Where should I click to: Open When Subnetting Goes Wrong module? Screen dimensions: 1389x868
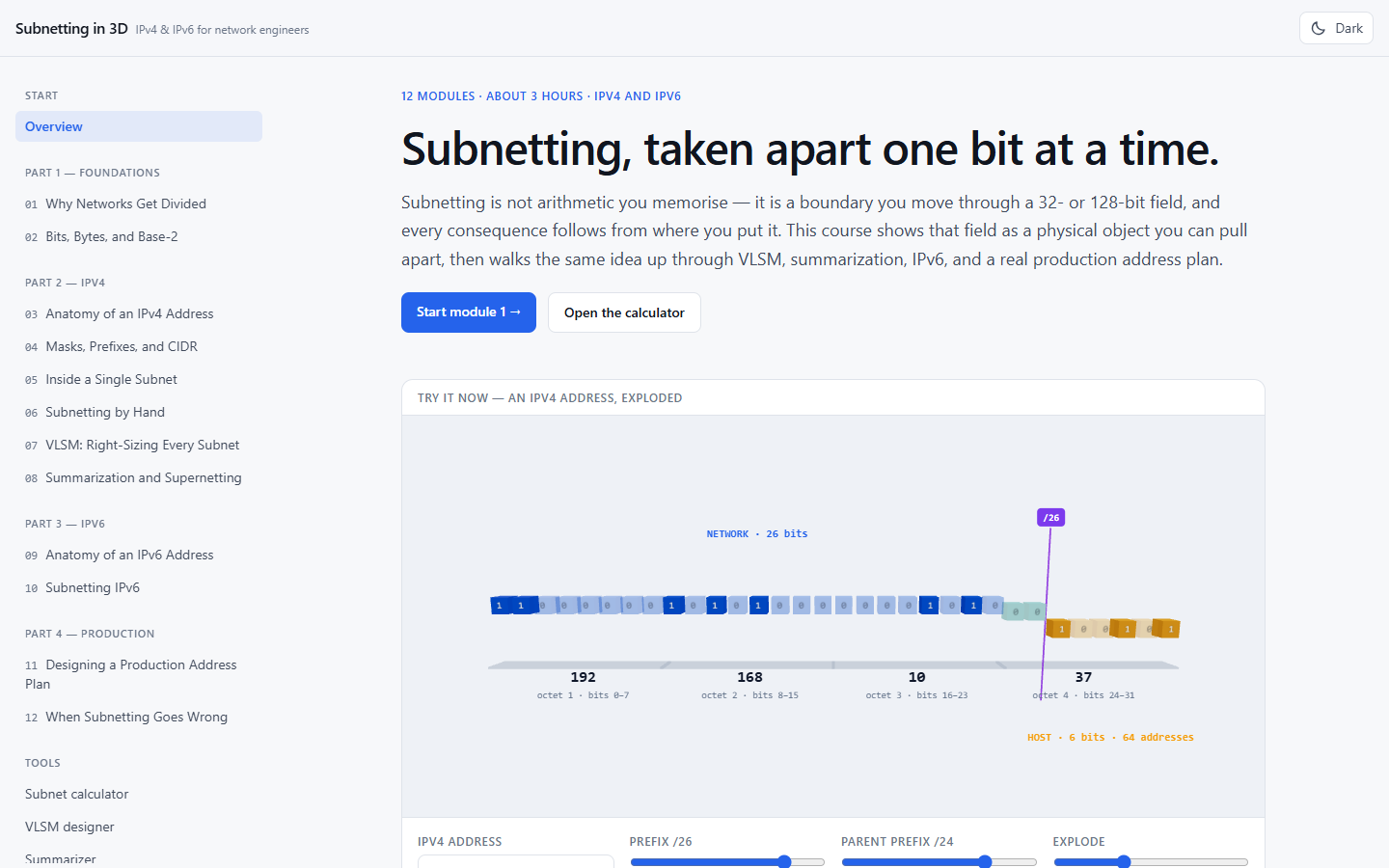139,717
